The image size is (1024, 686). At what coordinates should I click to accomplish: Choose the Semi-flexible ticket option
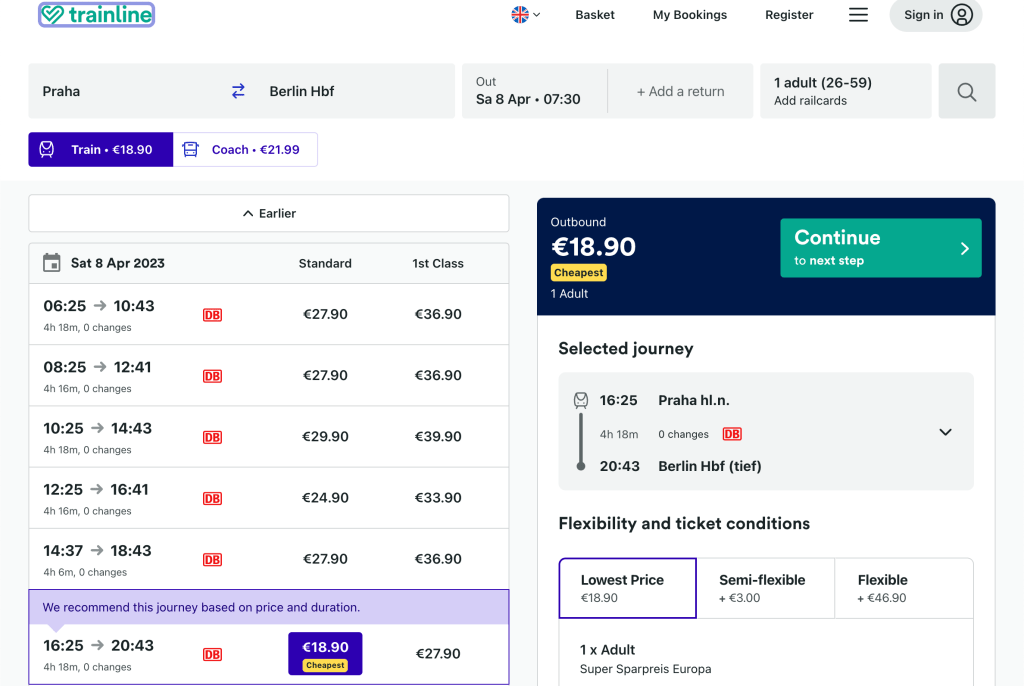click(764, 588)
